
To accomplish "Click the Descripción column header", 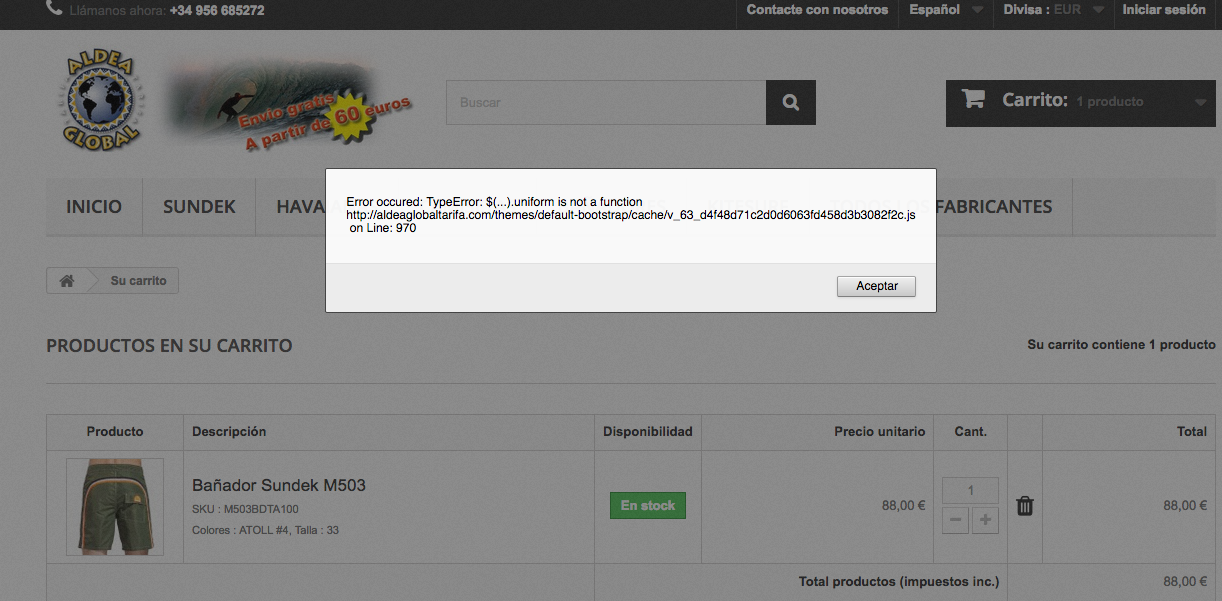I will (229, 432).
